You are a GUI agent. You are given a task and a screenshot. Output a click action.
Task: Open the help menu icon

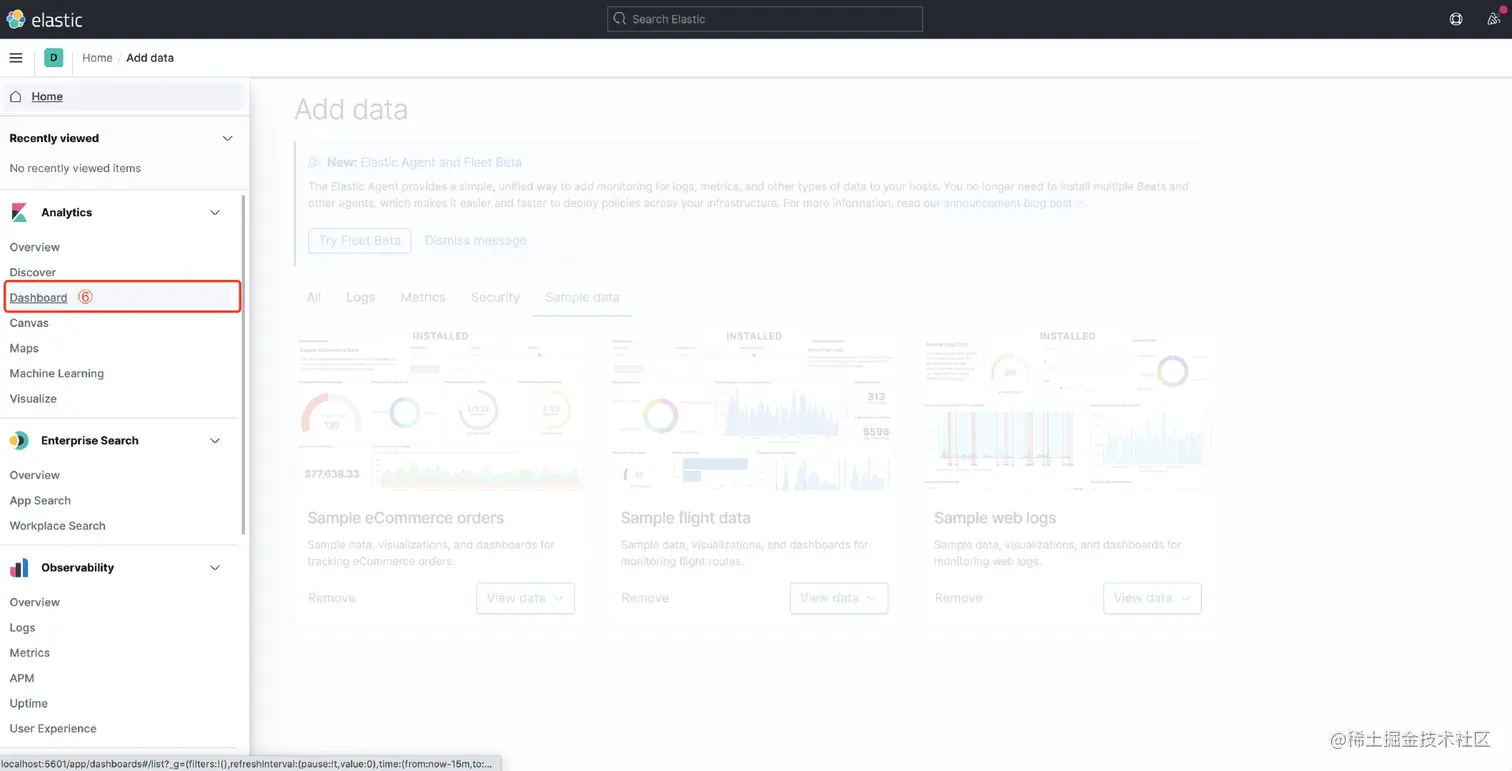point(1456,19)
